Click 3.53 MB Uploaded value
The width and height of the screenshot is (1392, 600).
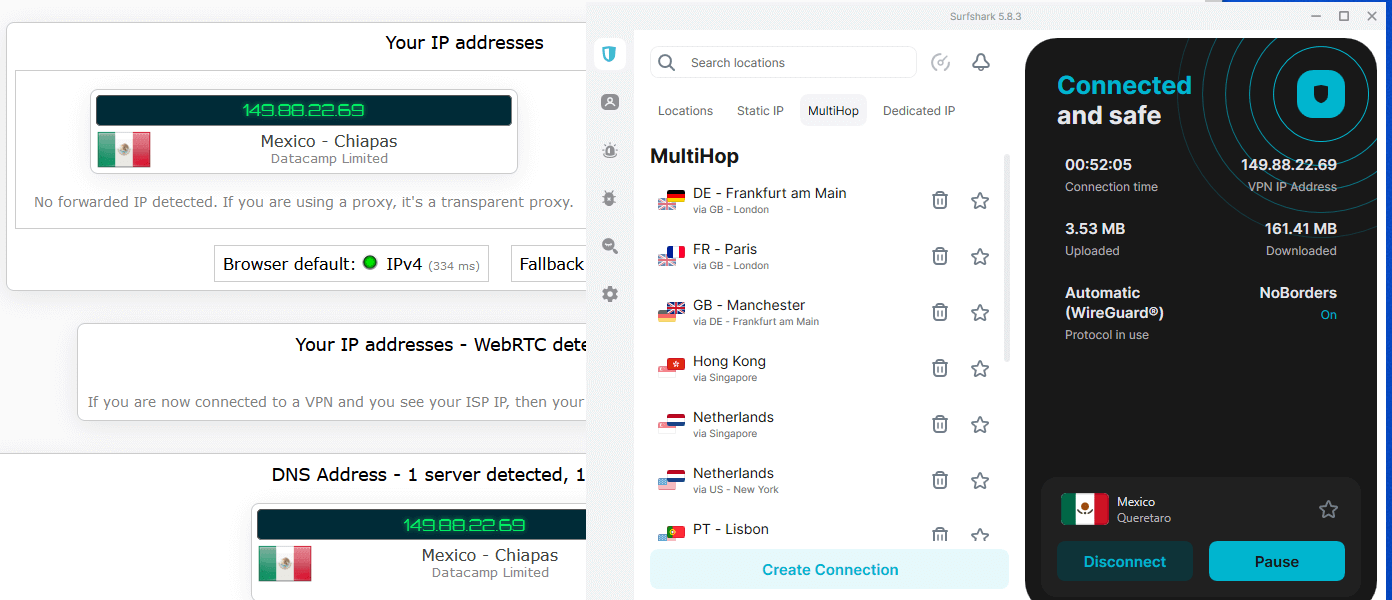[1095, 229]
